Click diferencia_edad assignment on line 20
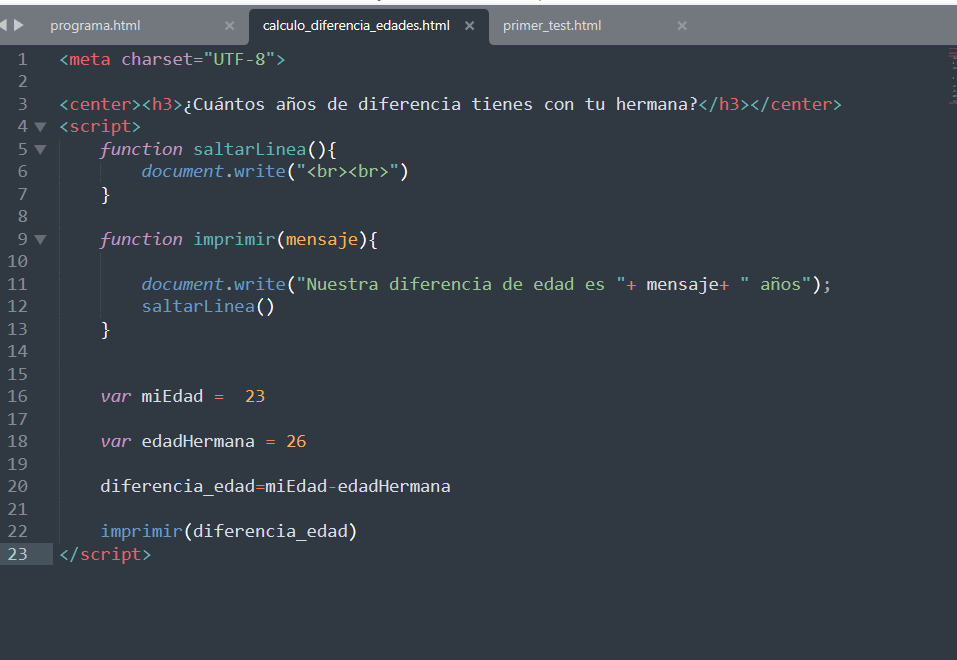 [275, 487]
